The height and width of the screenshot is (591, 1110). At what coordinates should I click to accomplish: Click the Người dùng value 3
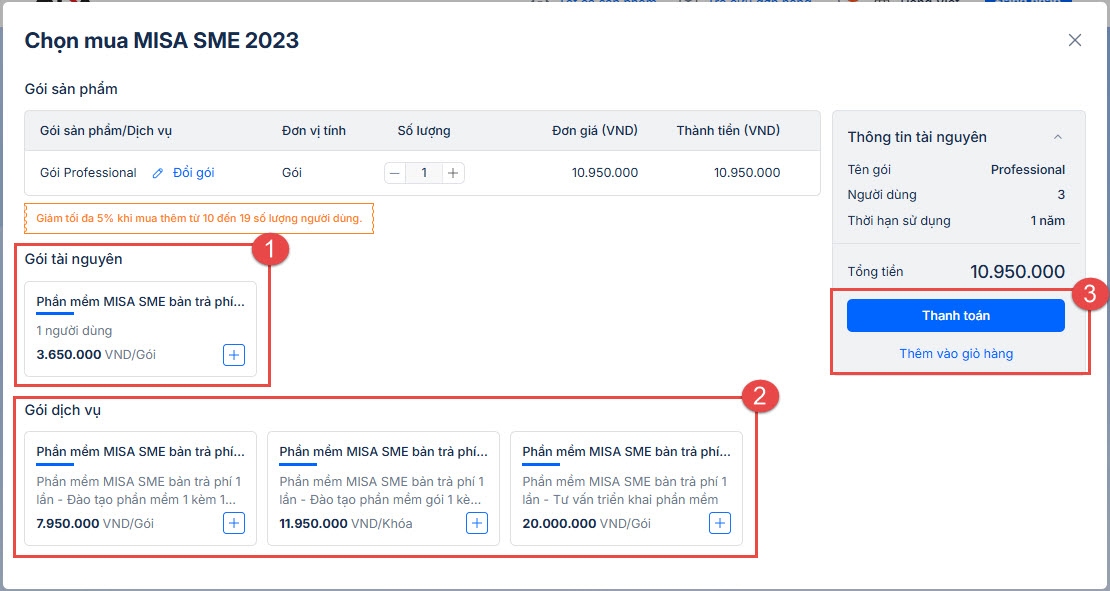coord(1061,195)
